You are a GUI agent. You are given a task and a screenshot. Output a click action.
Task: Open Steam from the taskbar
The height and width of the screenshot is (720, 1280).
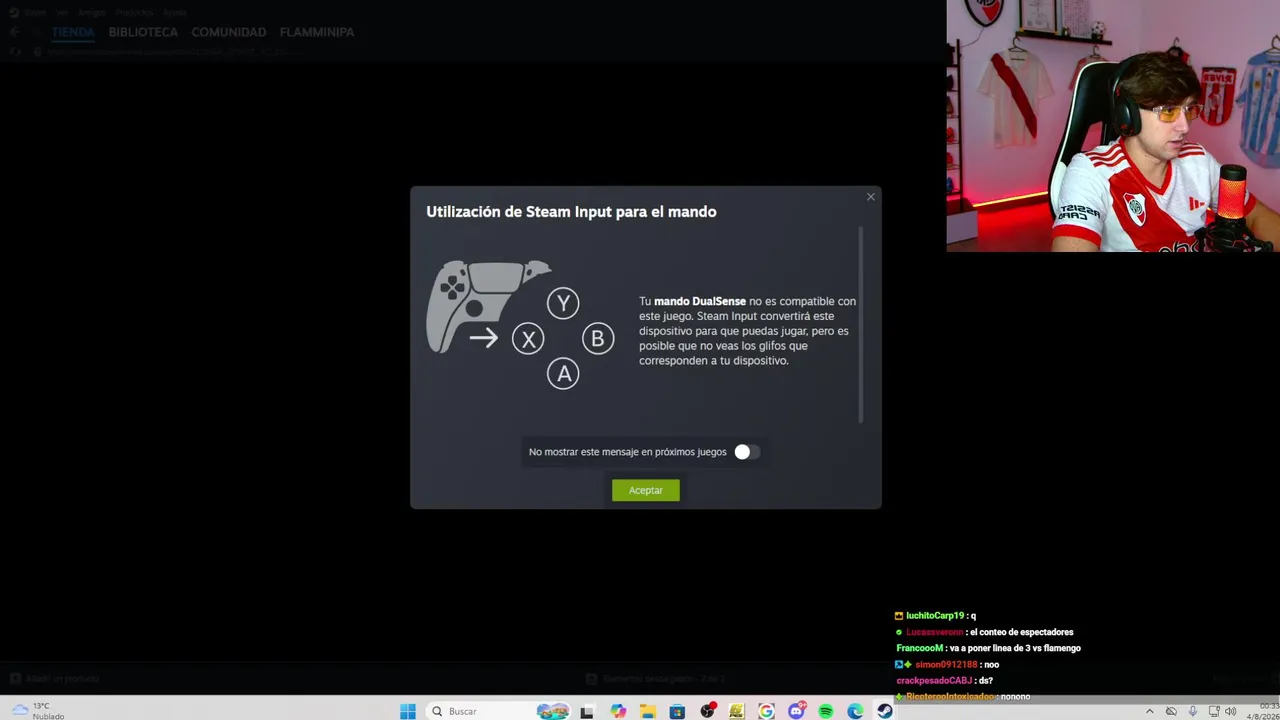(x=885, y=711)
